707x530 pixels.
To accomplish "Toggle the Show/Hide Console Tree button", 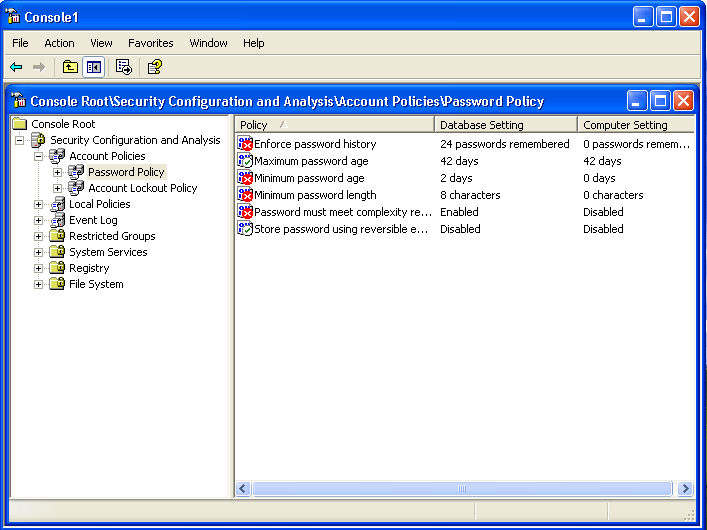I will [93, 67].
